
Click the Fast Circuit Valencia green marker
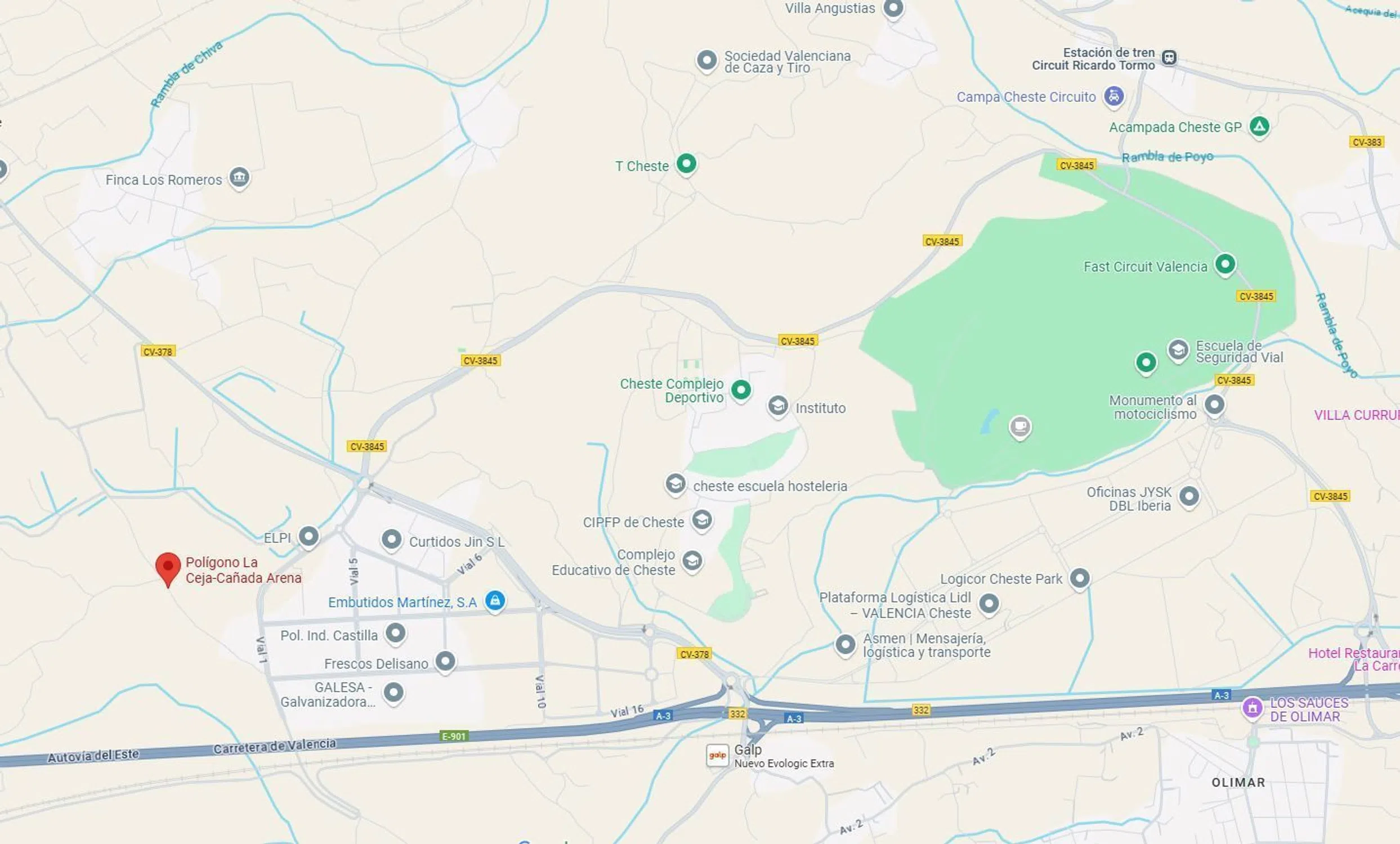click(1225, 264)
